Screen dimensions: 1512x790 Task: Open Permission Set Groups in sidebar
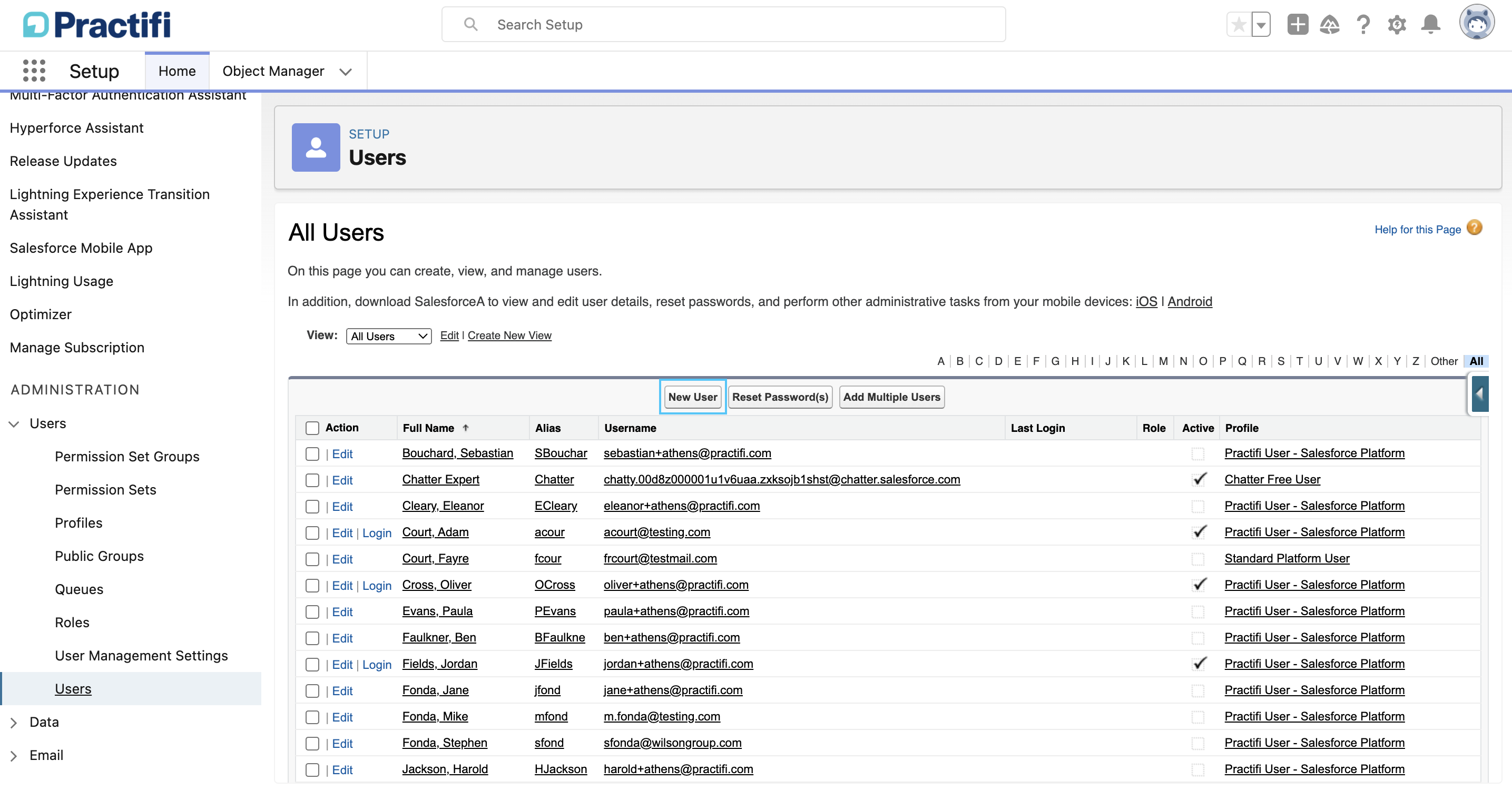pos(127,457)
